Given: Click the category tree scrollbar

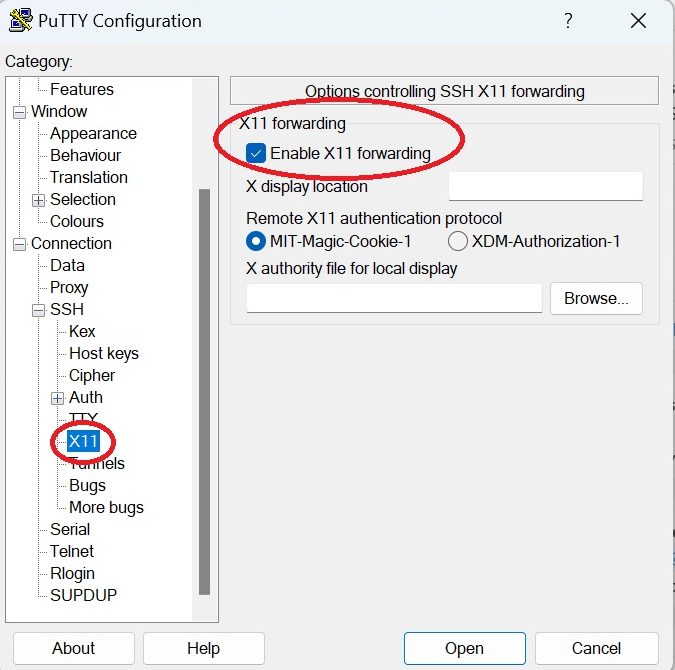Looking at the screenshot, I should [204, 392].
